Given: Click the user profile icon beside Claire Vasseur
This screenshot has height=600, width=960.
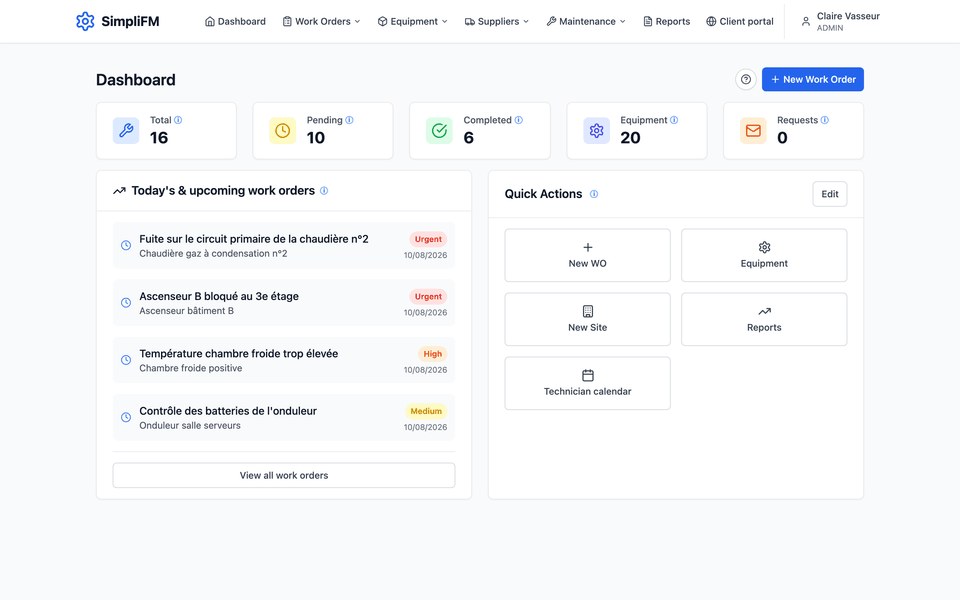Looking at the screenshot, I should tap(806, 21).
